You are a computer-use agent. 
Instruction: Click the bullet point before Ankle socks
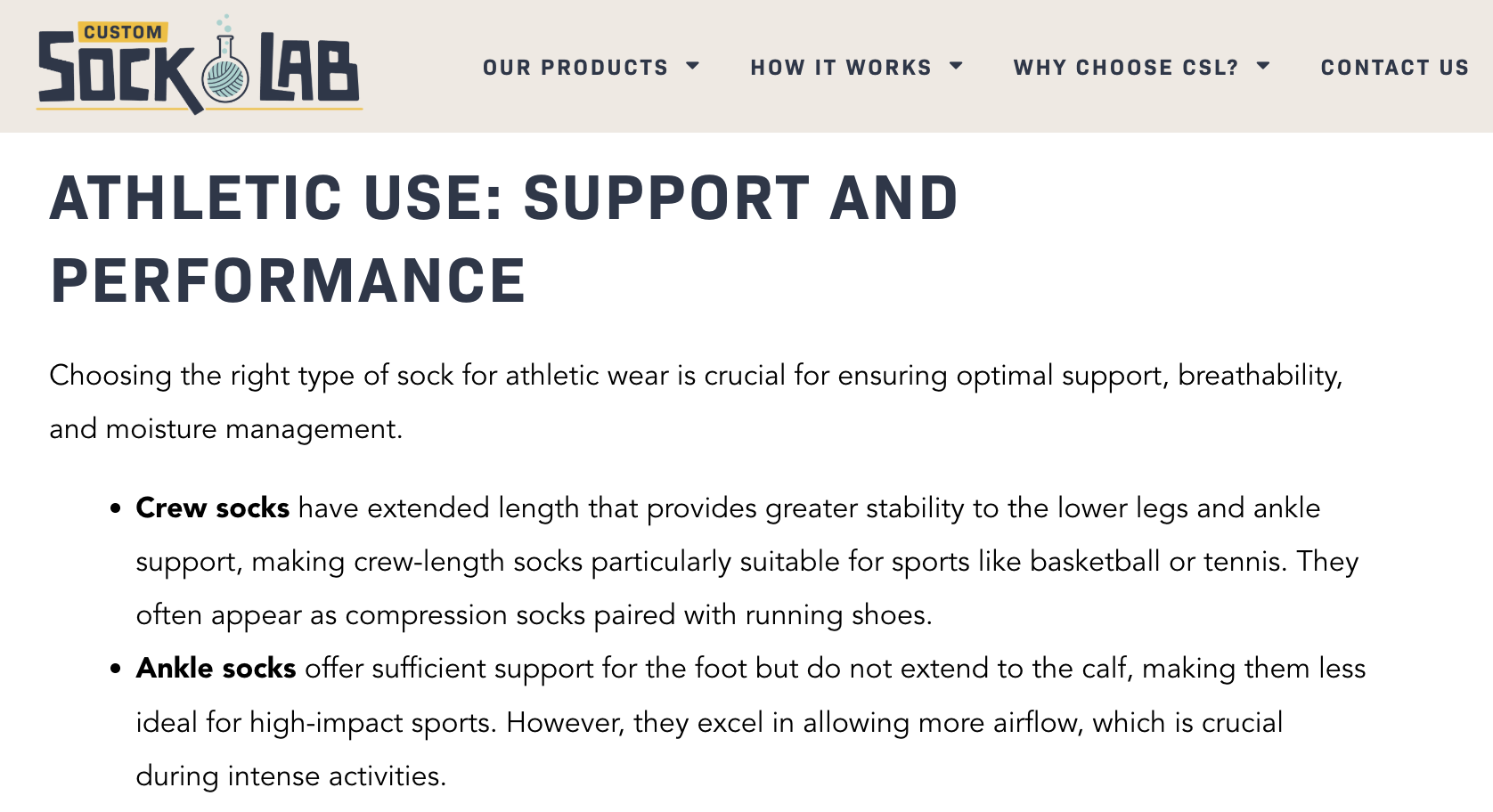coord(115,670)
